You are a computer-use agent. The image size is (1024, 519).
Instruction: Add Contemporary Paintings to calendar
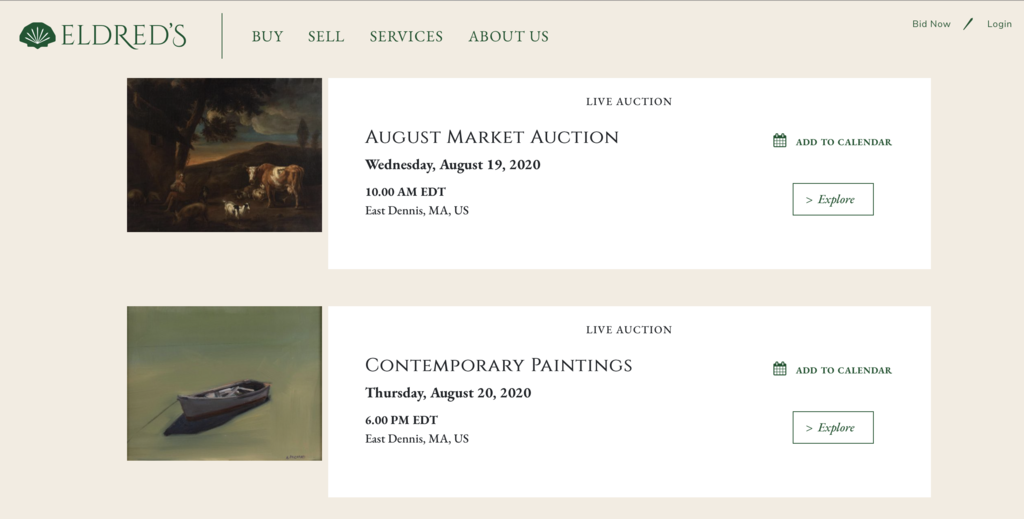[x=843, y=370]
